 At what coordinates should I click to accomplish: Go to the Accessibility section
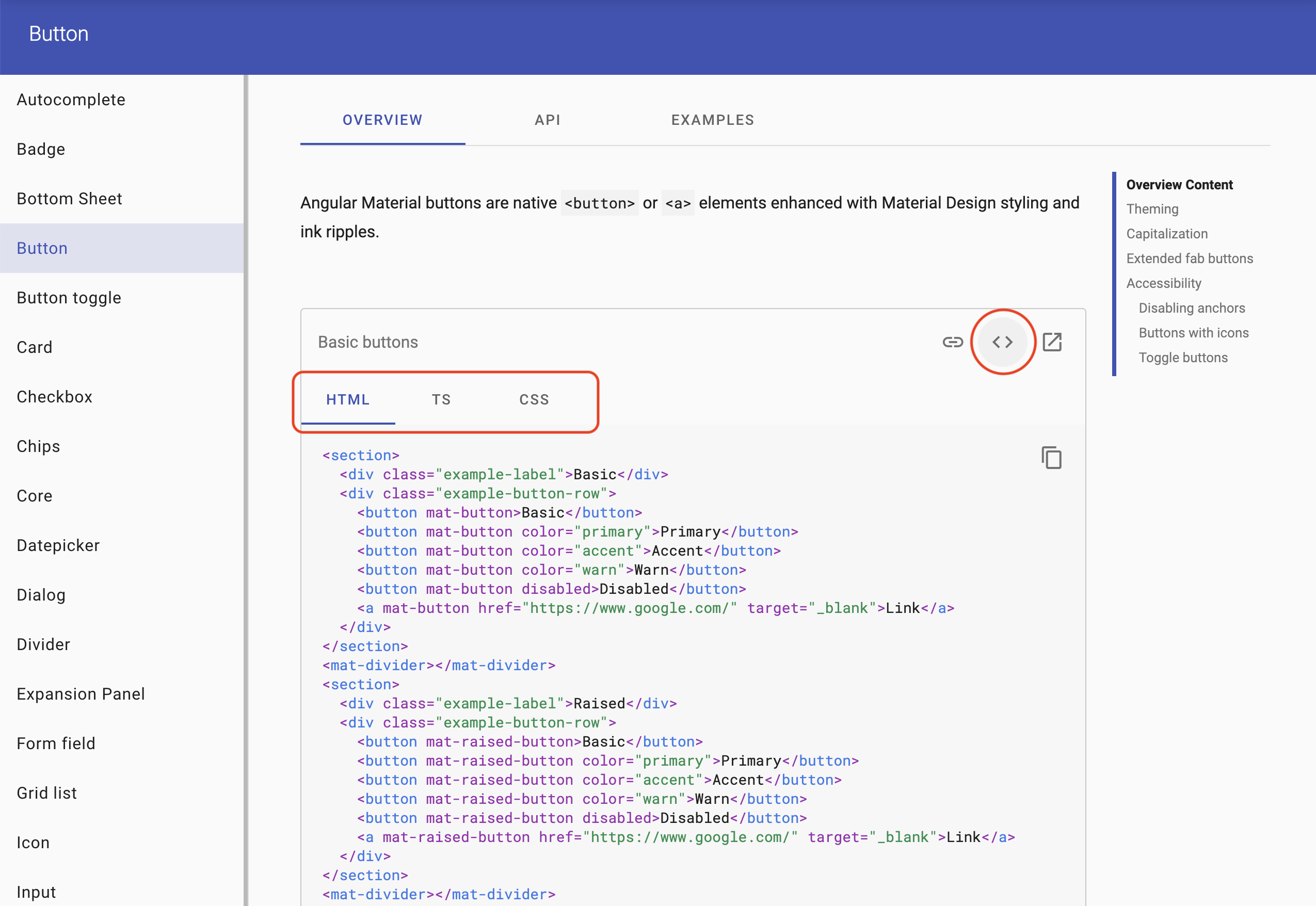click(1164, 283)
